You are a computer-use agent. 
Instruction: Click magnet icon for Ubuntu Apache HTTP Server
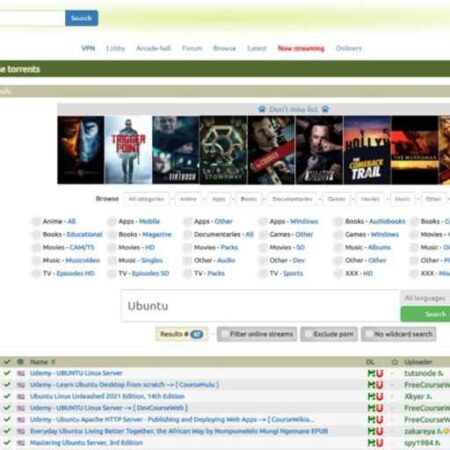(x=371, y=420)
